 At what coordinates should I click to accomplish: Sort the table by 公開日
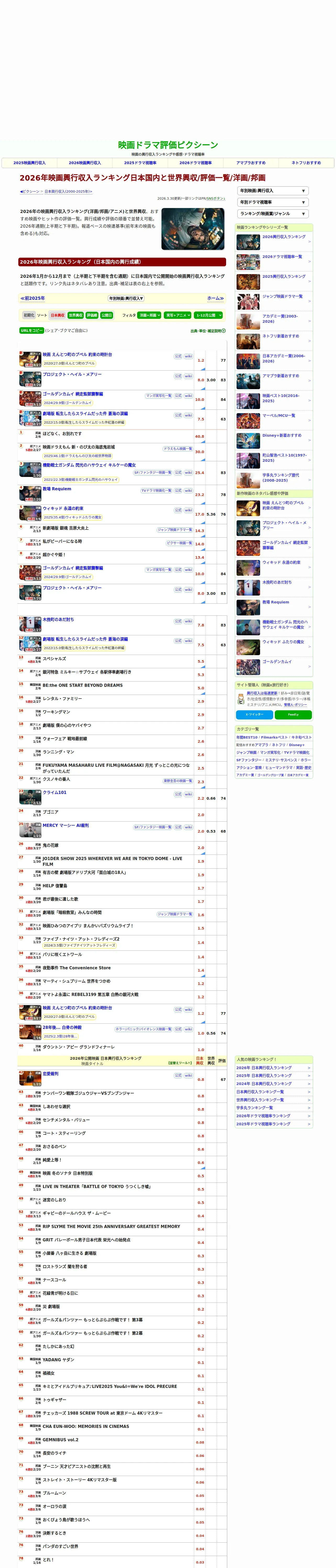tap(107, 315)
